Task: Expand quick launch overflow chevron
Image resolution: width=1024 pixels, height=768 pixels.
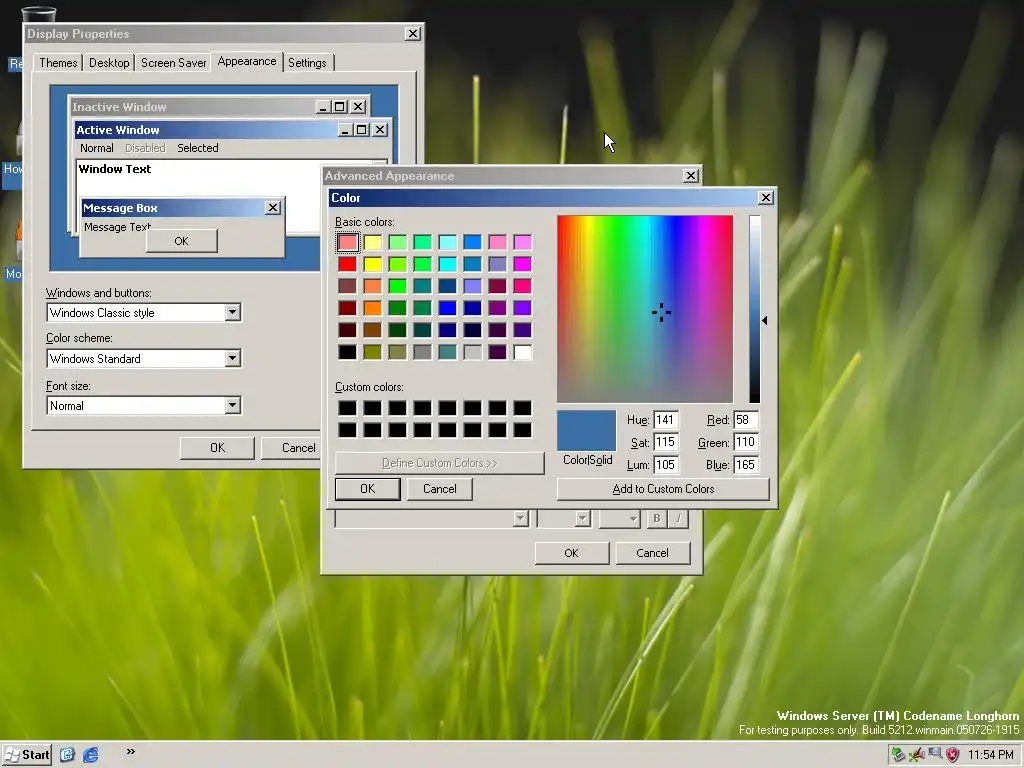Action: point(131,752)
